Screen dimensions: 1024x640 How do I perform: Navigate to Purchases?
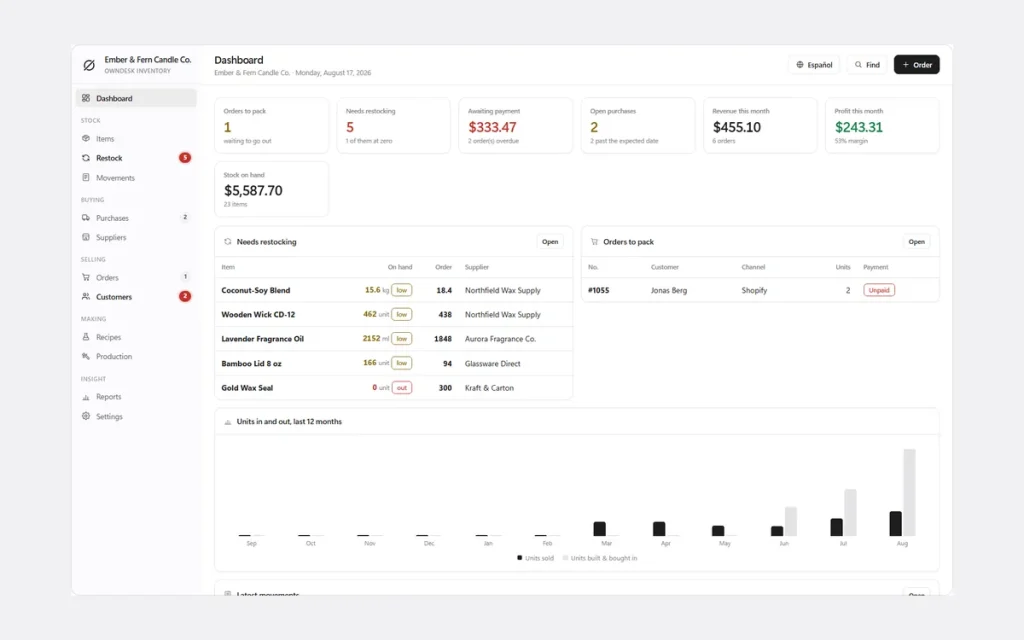point(136,217)
